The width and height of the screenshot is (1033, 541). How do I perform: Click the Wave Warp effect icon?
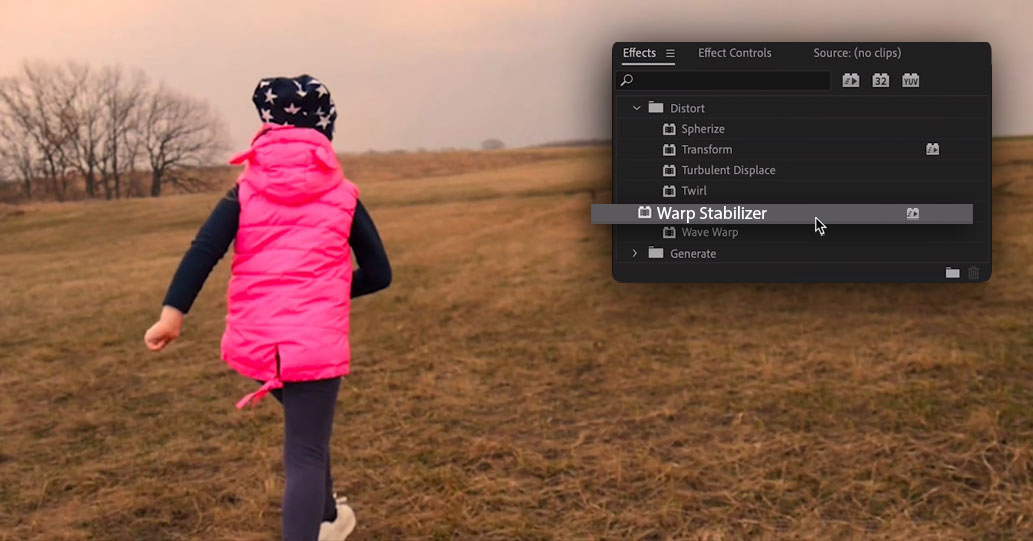[x=669, y=233]
